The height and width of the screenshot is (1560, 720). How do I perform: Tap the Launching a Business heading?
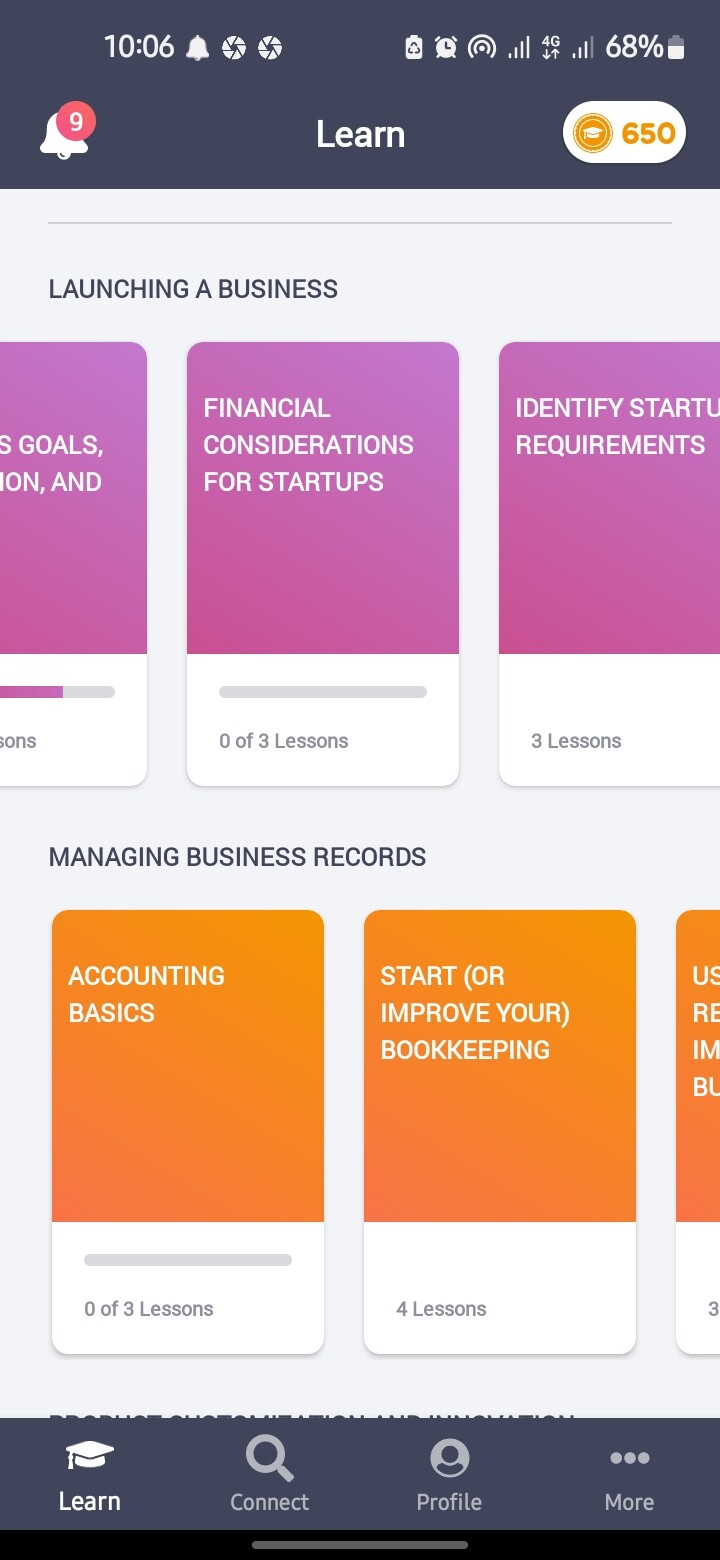point(193,289)
